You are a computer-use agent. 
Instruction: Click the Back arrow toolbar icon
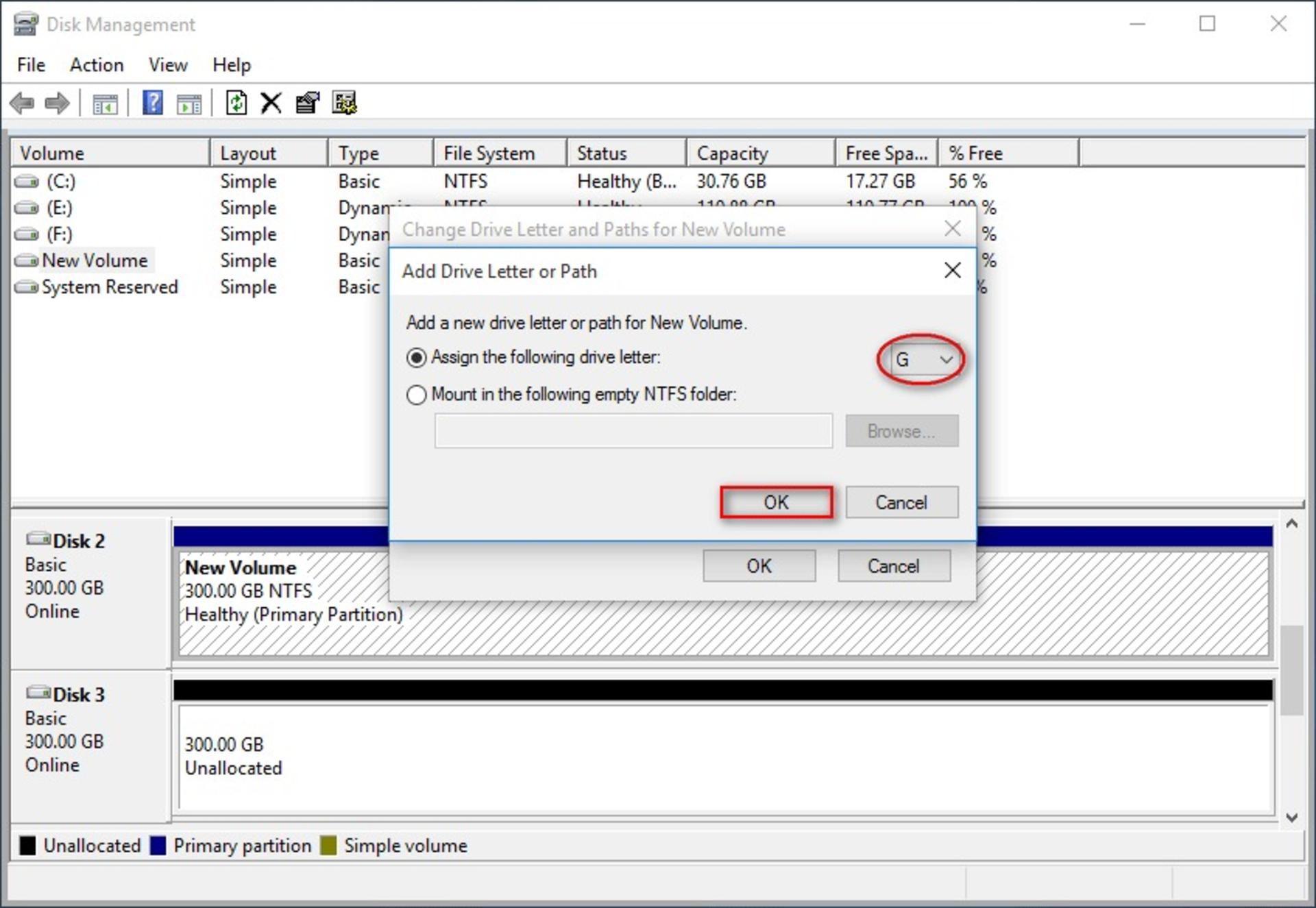22,103
